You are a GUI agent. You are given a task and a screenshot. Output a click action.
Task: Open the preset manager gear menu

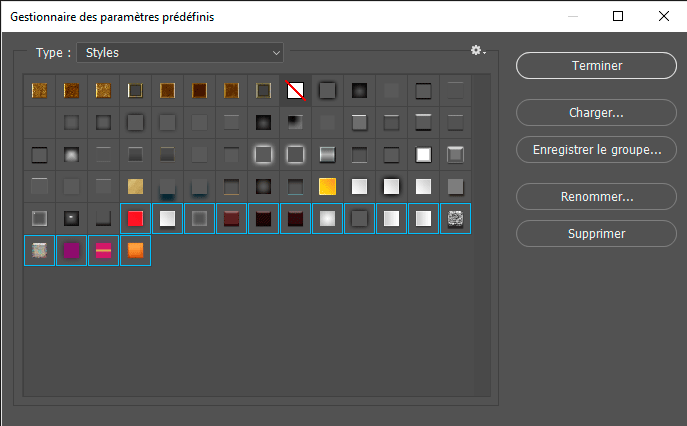(x=477, y=51)
